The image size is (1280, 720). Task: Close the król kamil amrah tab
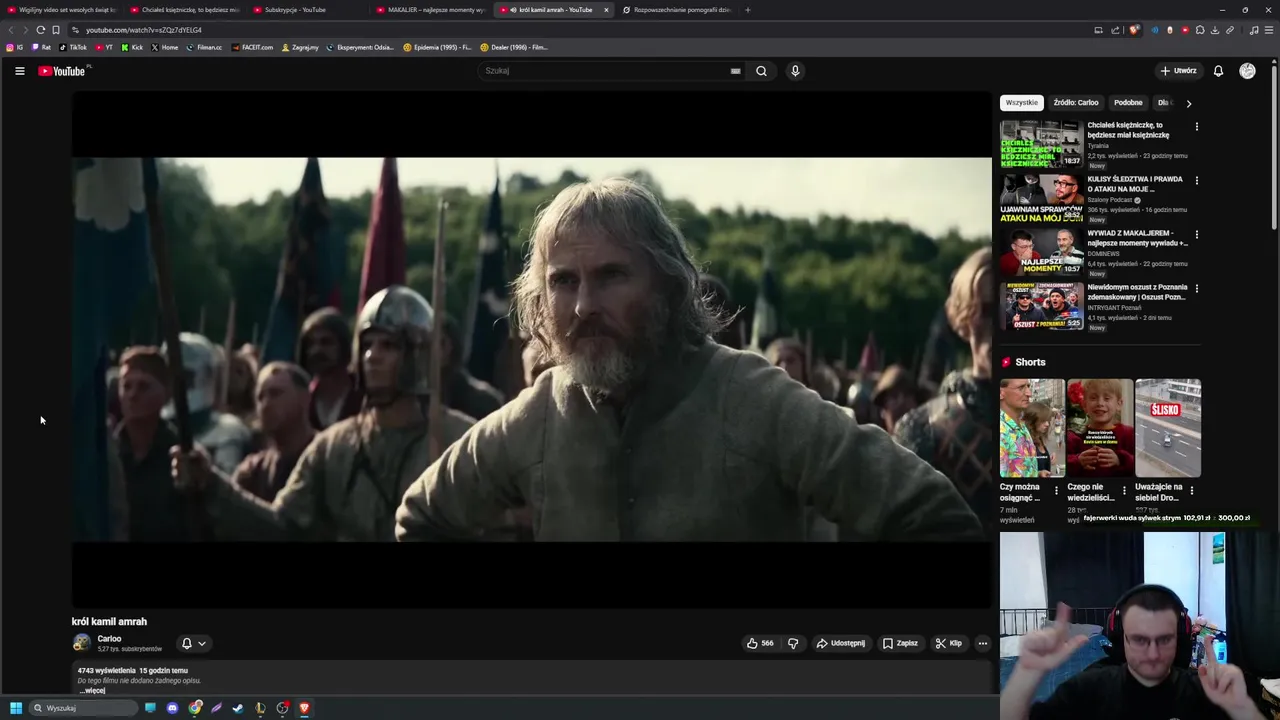(606, 10)
